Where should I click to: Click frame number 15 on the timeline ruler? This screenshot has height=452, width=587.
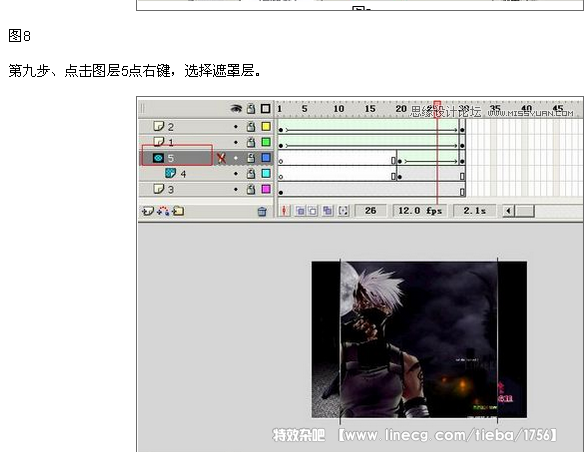370,109
